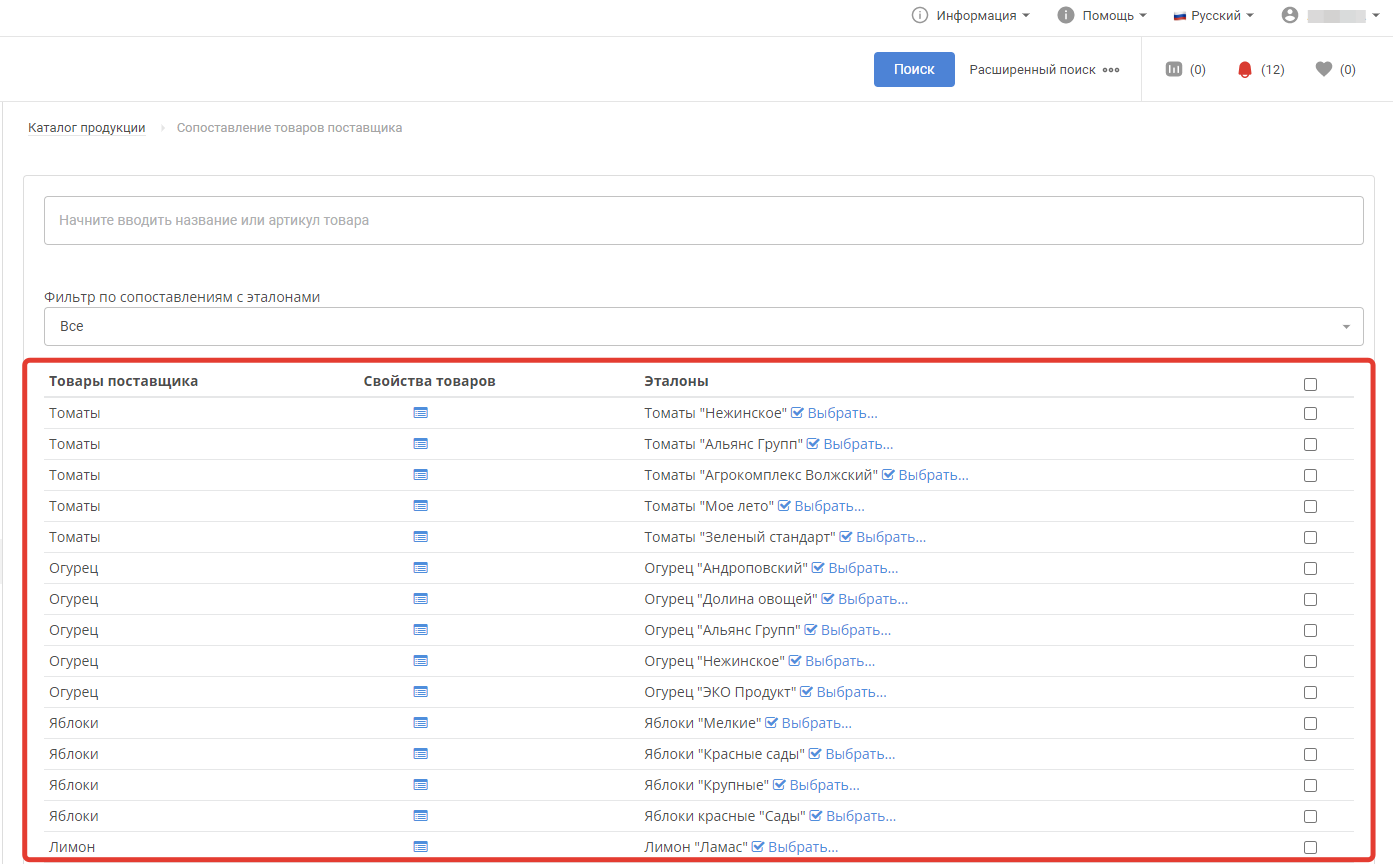The height and width of the screenshot is (864, 1393).
Task: Open the Русский language dropdown
Action: click(1213, 16)
